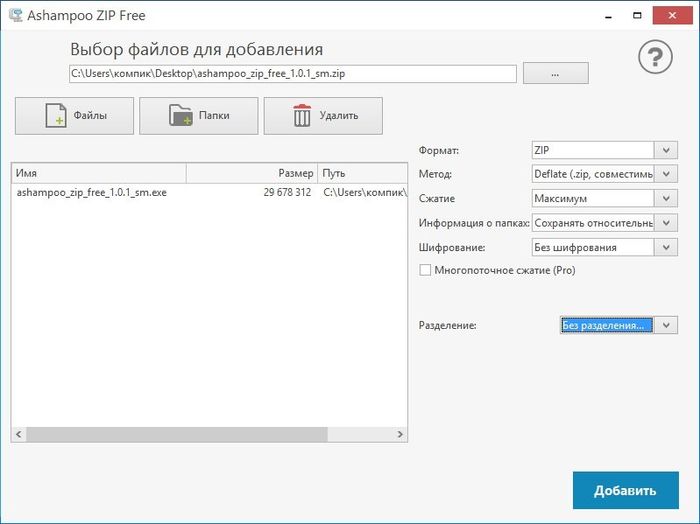Open the Сжатие Максимум dropdown
The image size is (700, 524).
point(667,198)
